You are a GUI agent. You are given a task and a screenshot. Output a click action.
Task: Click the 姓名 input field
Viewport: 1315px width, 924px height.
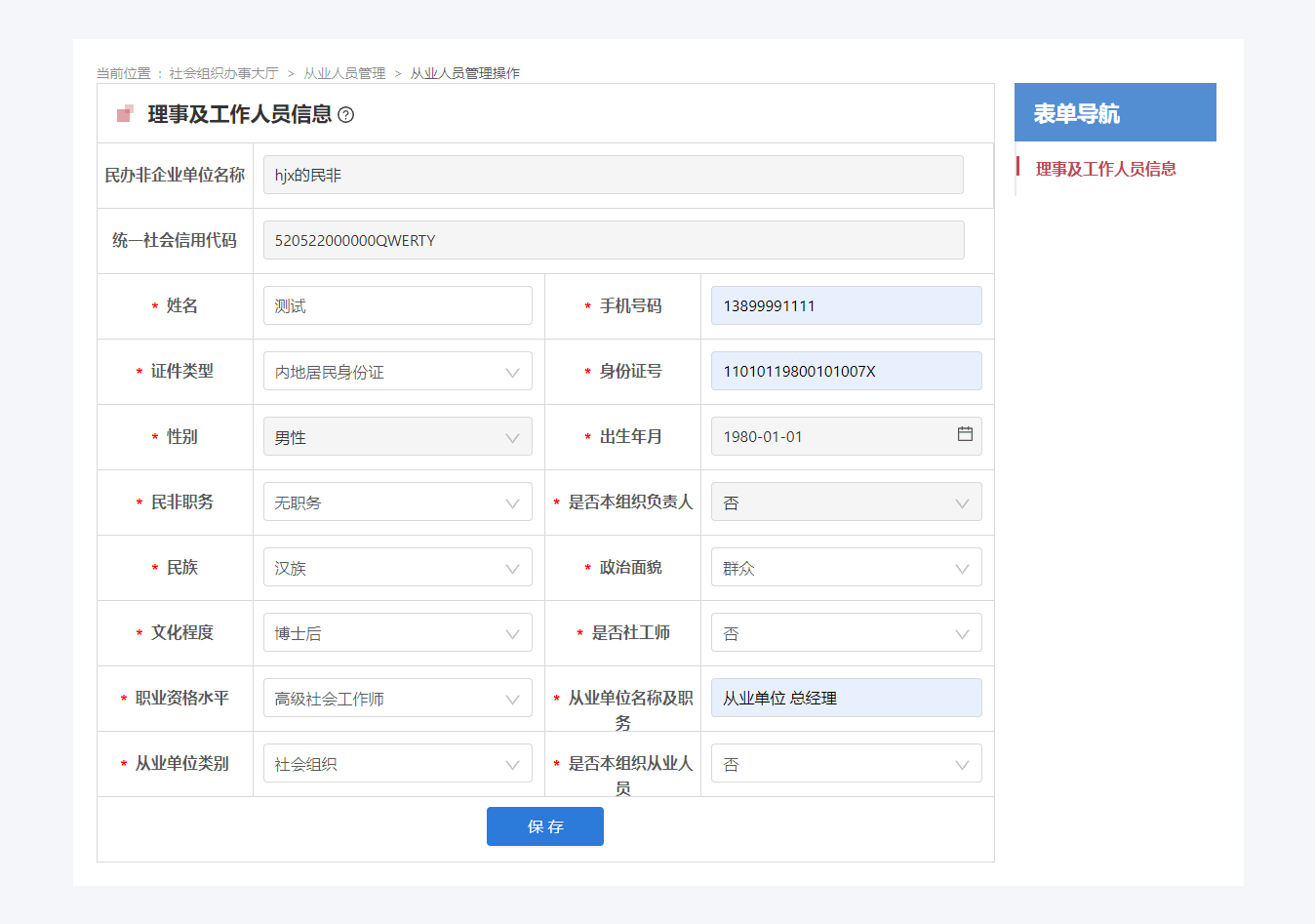pyautogui.click(x=397, y=306)
